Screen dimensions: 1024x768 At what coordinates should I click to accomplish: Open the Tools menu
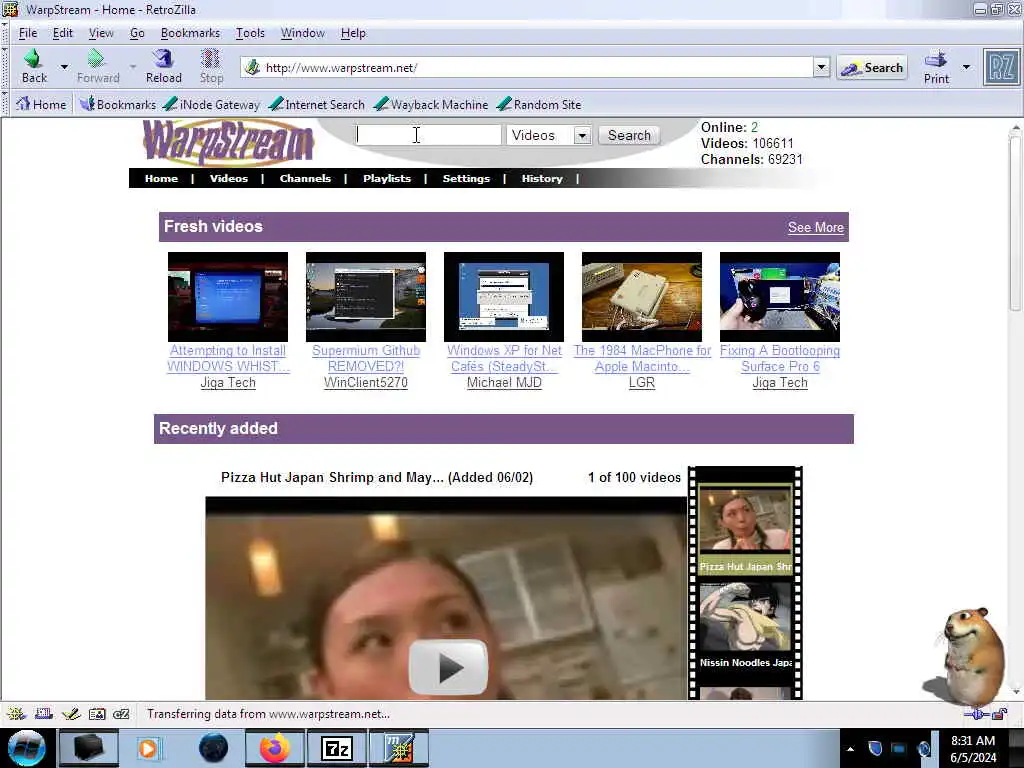click(x=250, y=33)
